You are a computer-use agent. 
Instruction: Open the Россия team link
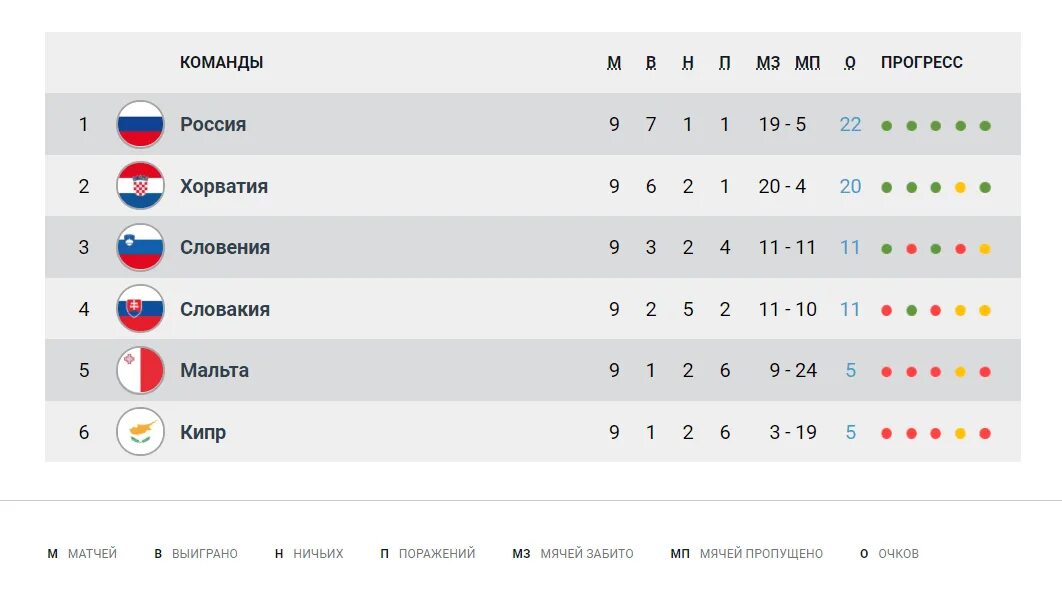click(213, 125)
